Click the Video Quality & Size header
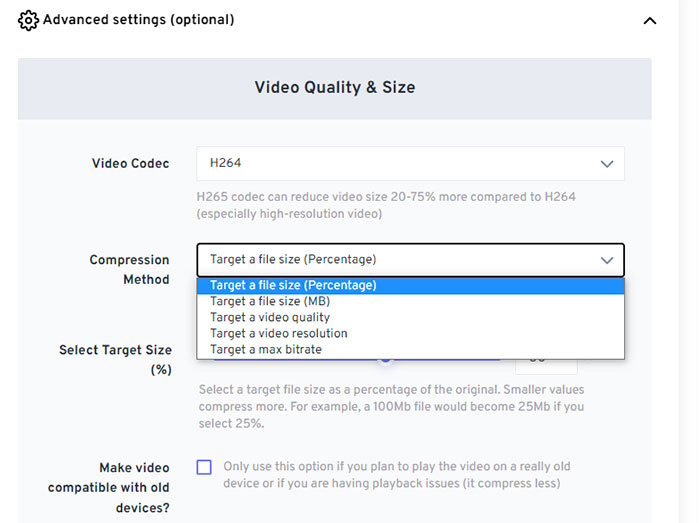The width and height of the screenshot is (700, 523). (x=335, y=87)
